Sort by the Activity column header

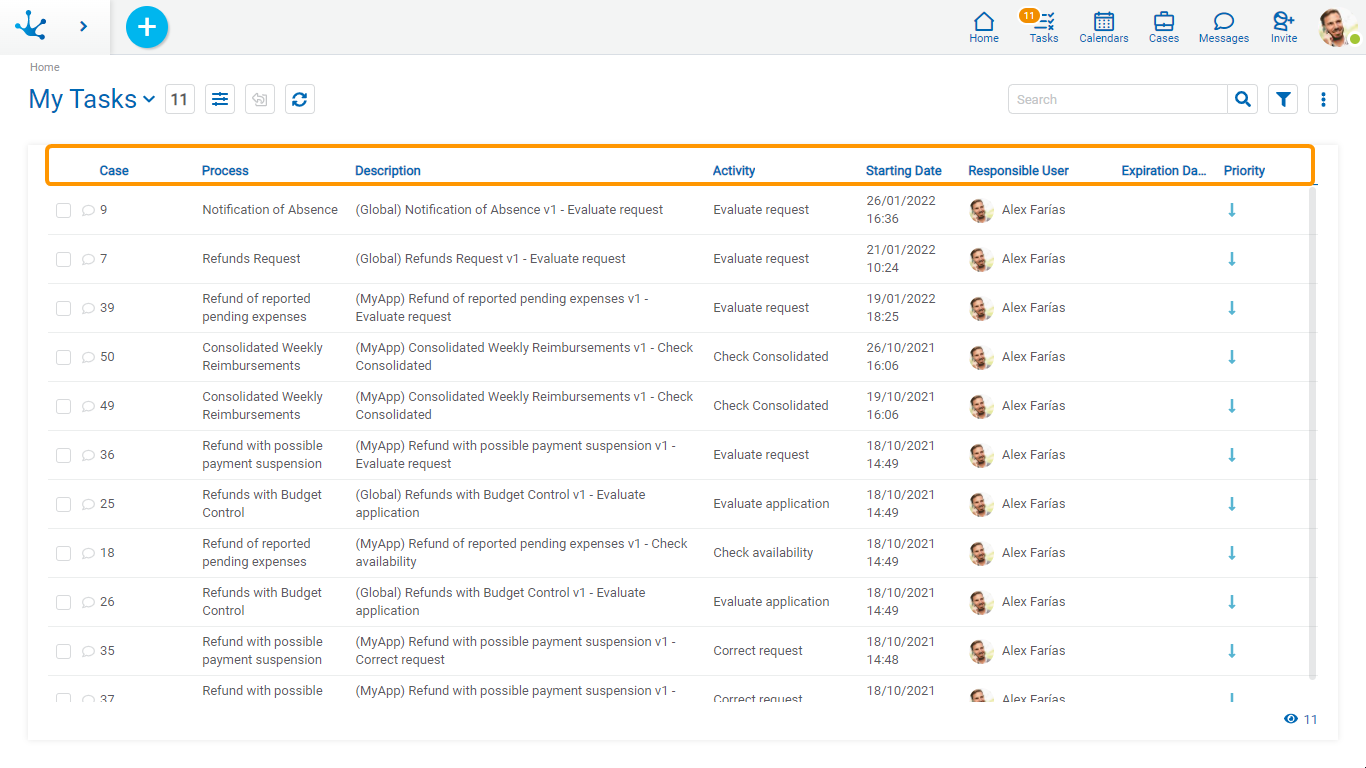coord(734,171)
